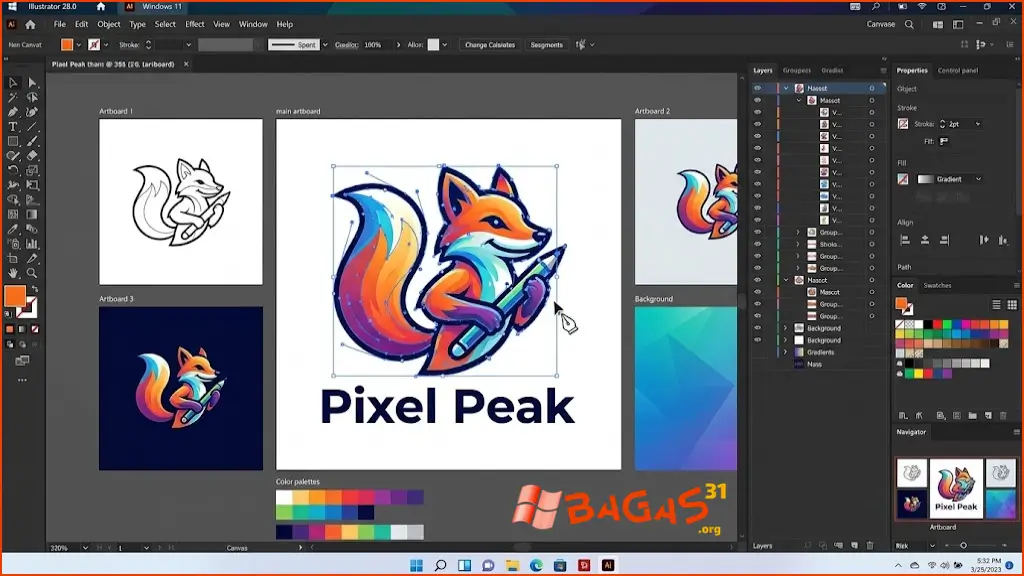Reset default fill and stroke icon
Screen dimensions: 1024x576
tap(8, 314)
